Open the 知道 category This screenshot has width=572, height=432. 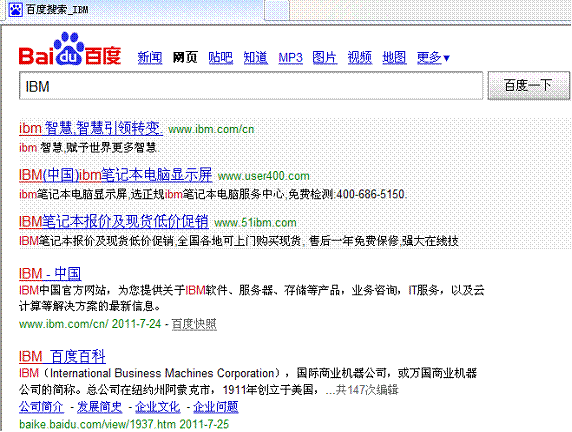coord(256,58)
